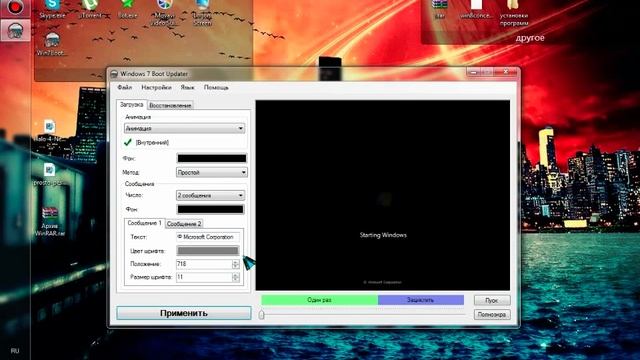Click the Применить button
The image size is (640, 360).
184,313
